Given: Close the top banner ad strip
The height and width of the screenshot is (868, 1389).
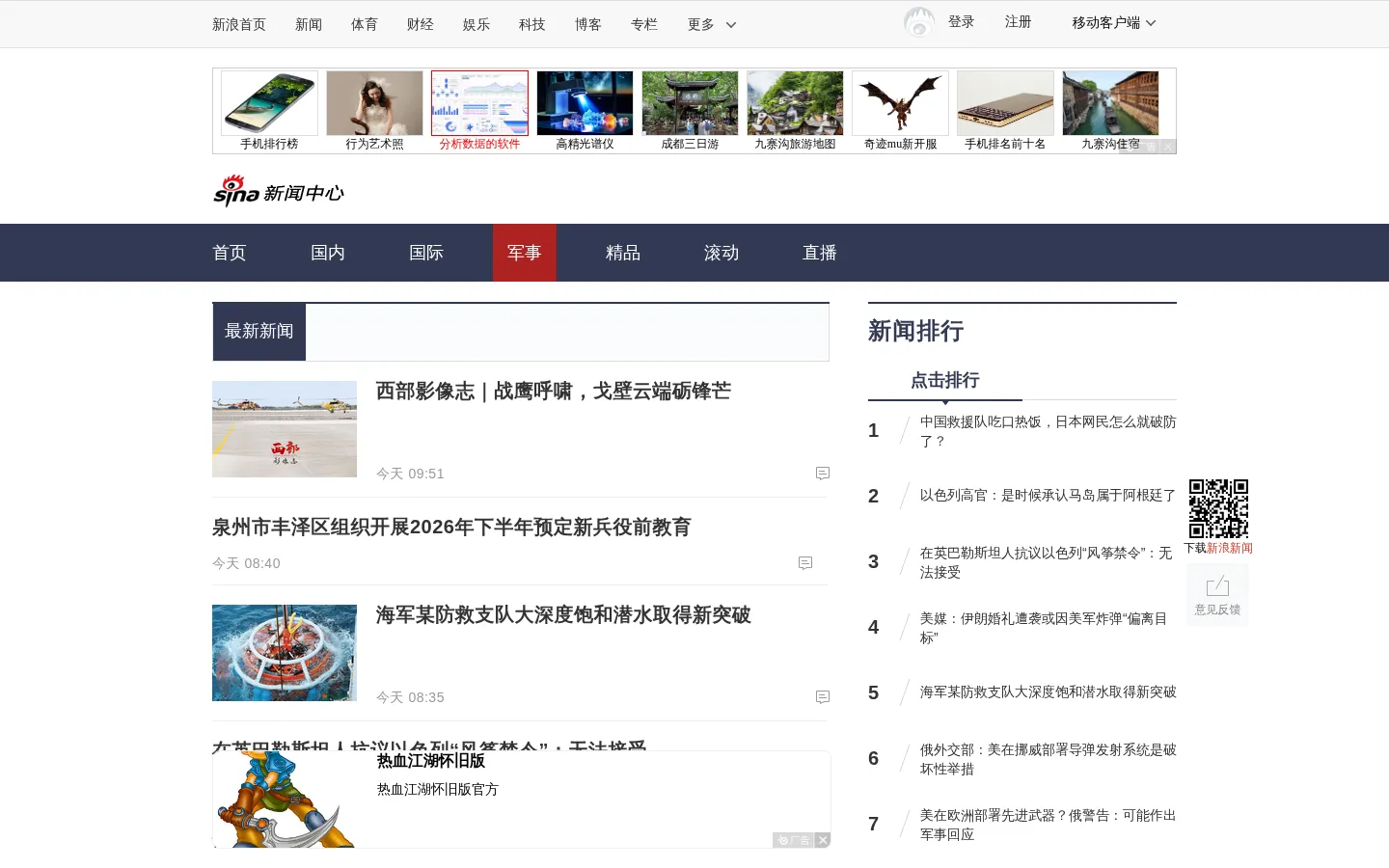Looking at the screenshot, I should coord(1167,147).
